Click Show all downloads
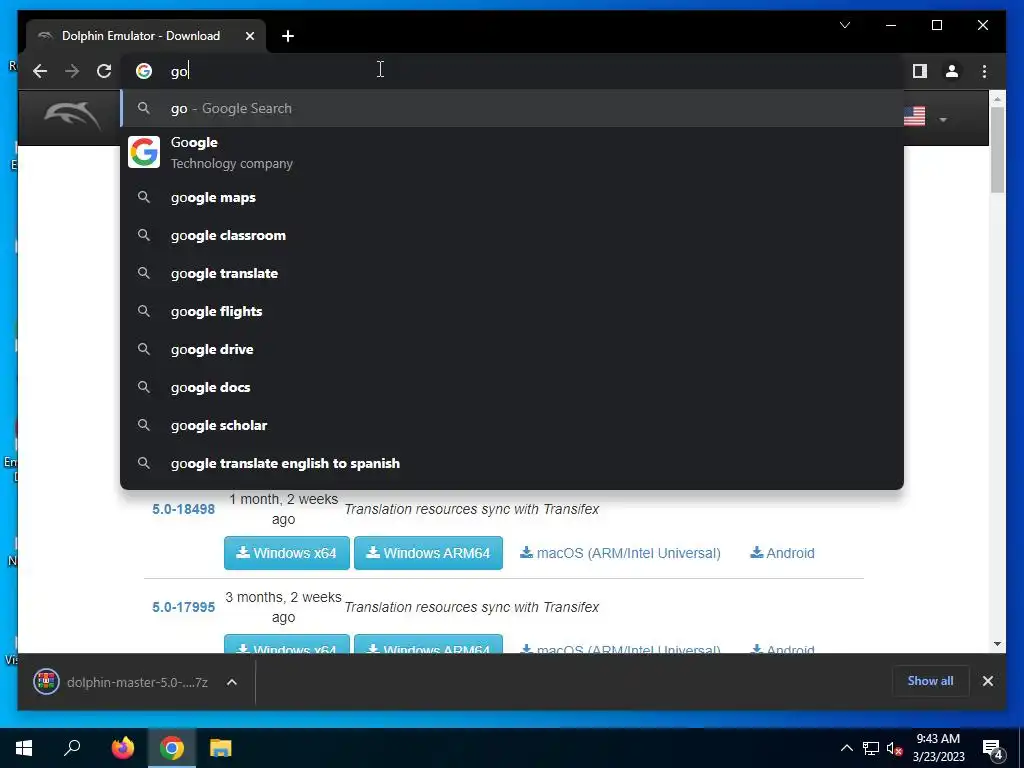 (x=930, y=681)
